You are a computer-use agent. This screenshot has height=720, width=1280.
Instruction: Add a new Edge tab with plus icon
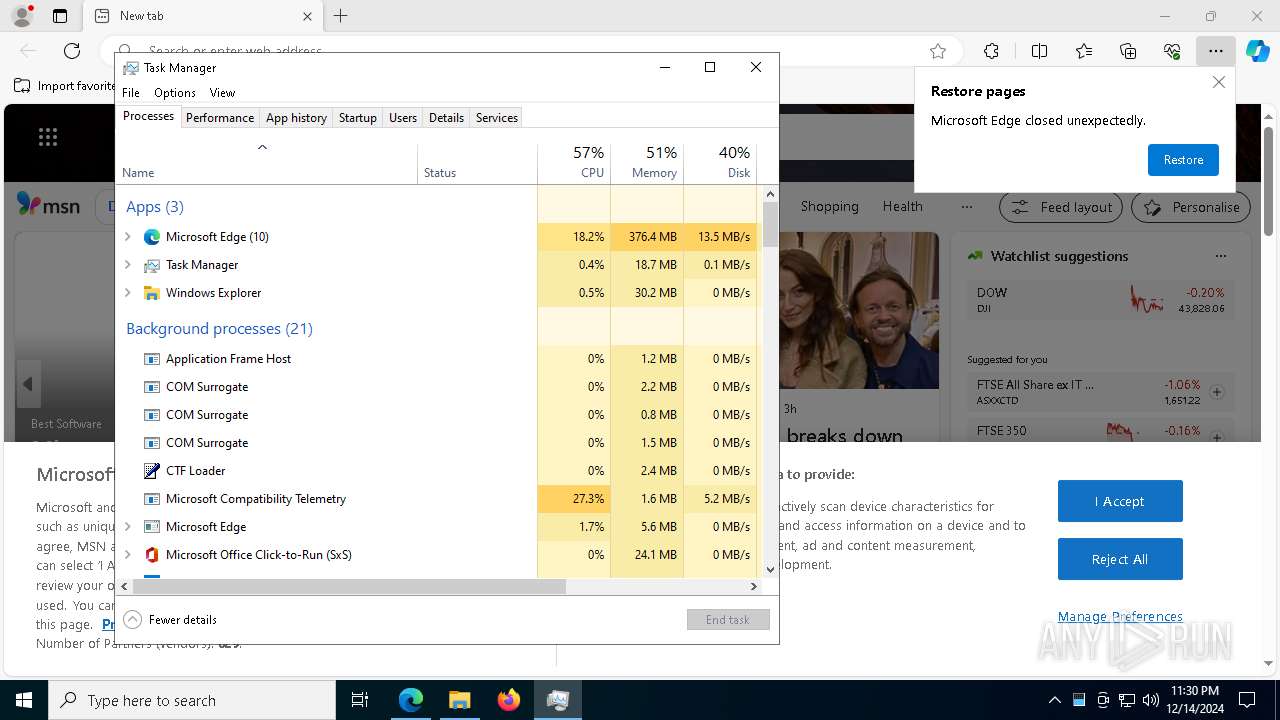click(341, 16)
